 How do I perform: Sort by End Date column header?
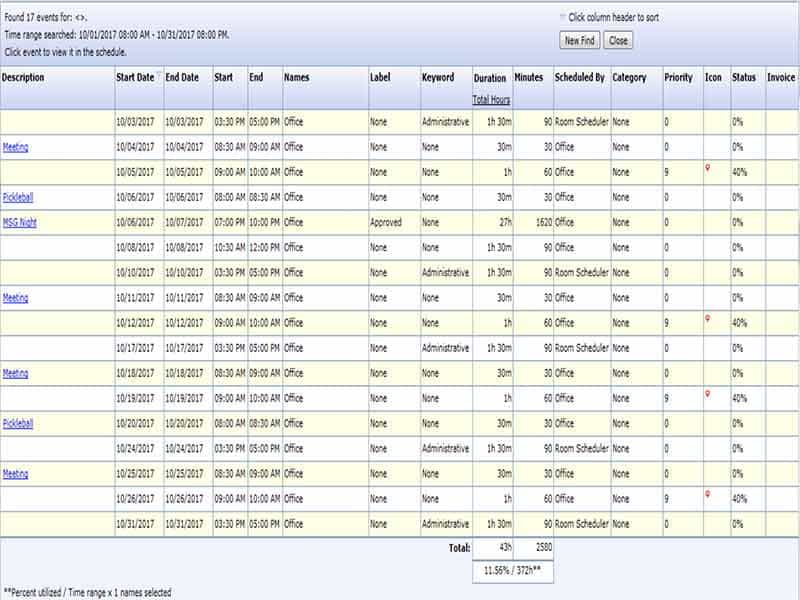pos(182,78)
